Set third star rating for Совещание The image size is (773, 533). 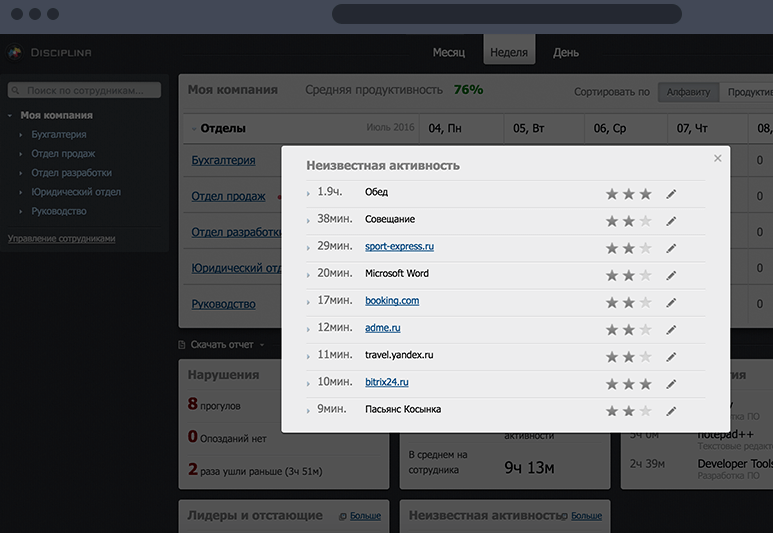[x=645, y=221]
